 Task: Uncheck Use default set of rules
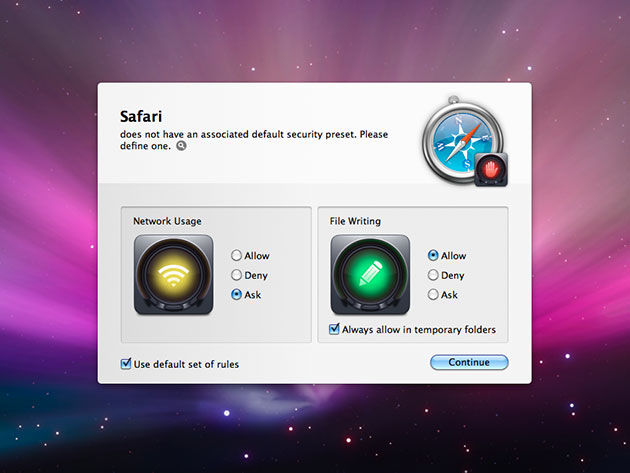pos(126,364)
